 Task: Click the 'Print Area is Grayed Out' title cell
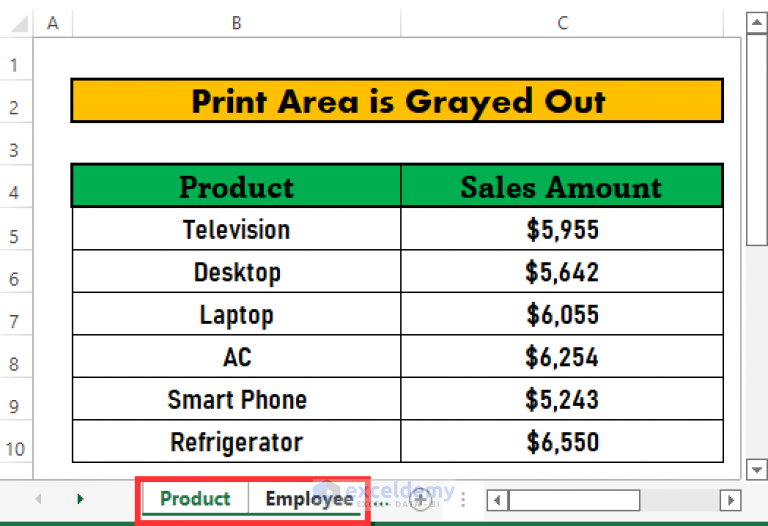(397, 101)
